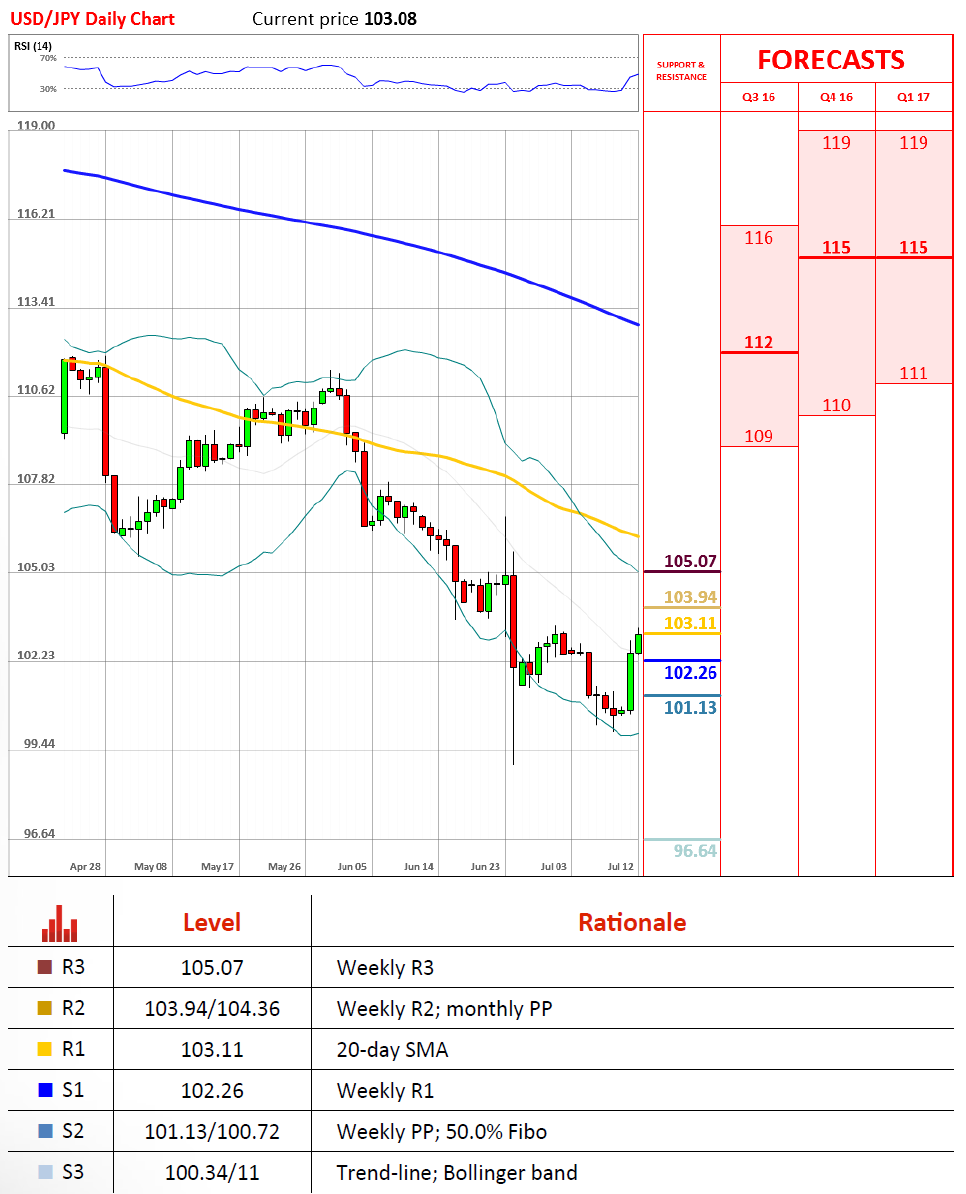966x1194 pixels.
Task: Click the Q3 16 bold forecast 112
Action: (758, 343)
